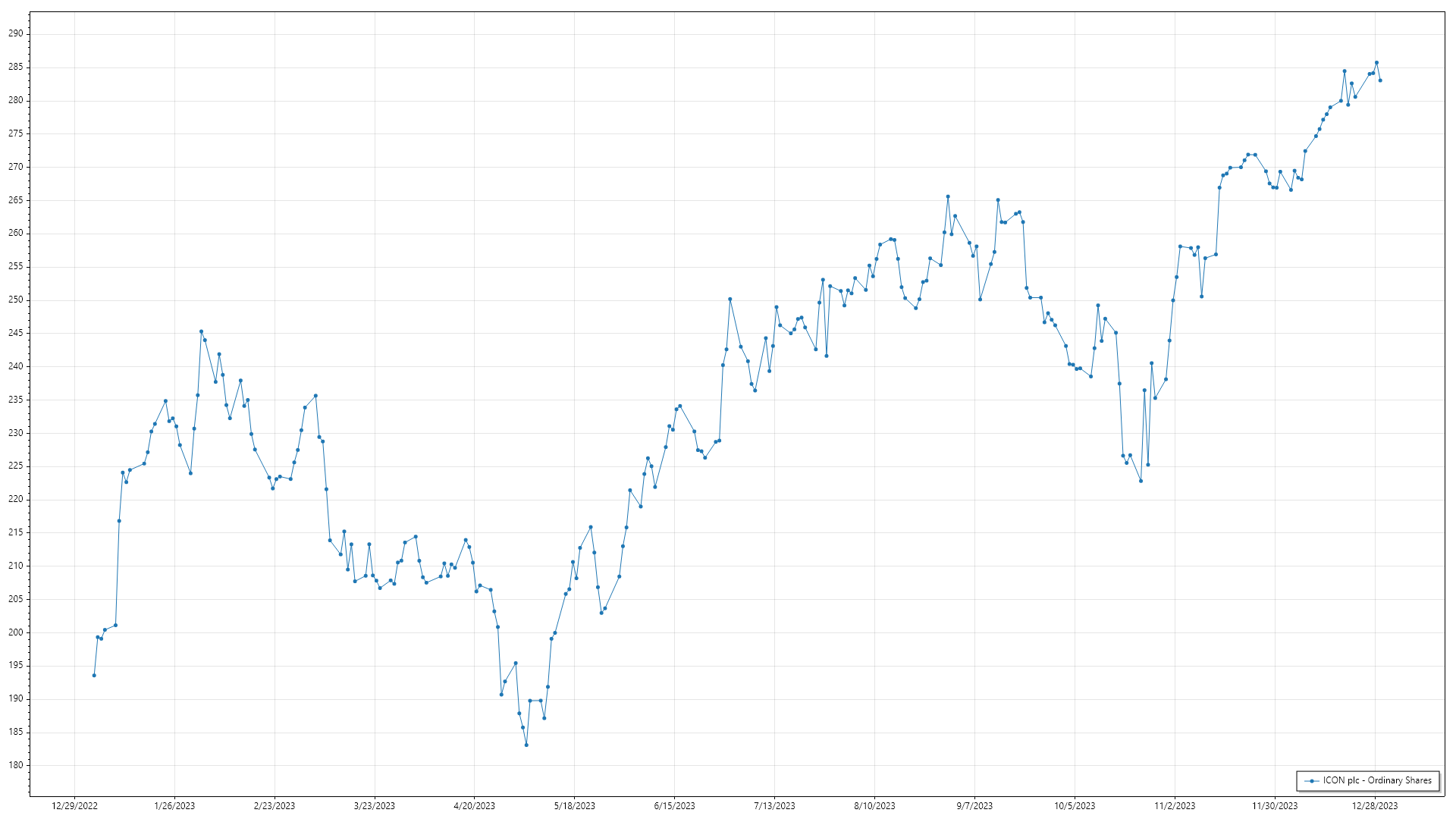Click the 3/23/2023 x-axis date label
The width and height of the screenshot is (1456, 819).
(375, 806)
